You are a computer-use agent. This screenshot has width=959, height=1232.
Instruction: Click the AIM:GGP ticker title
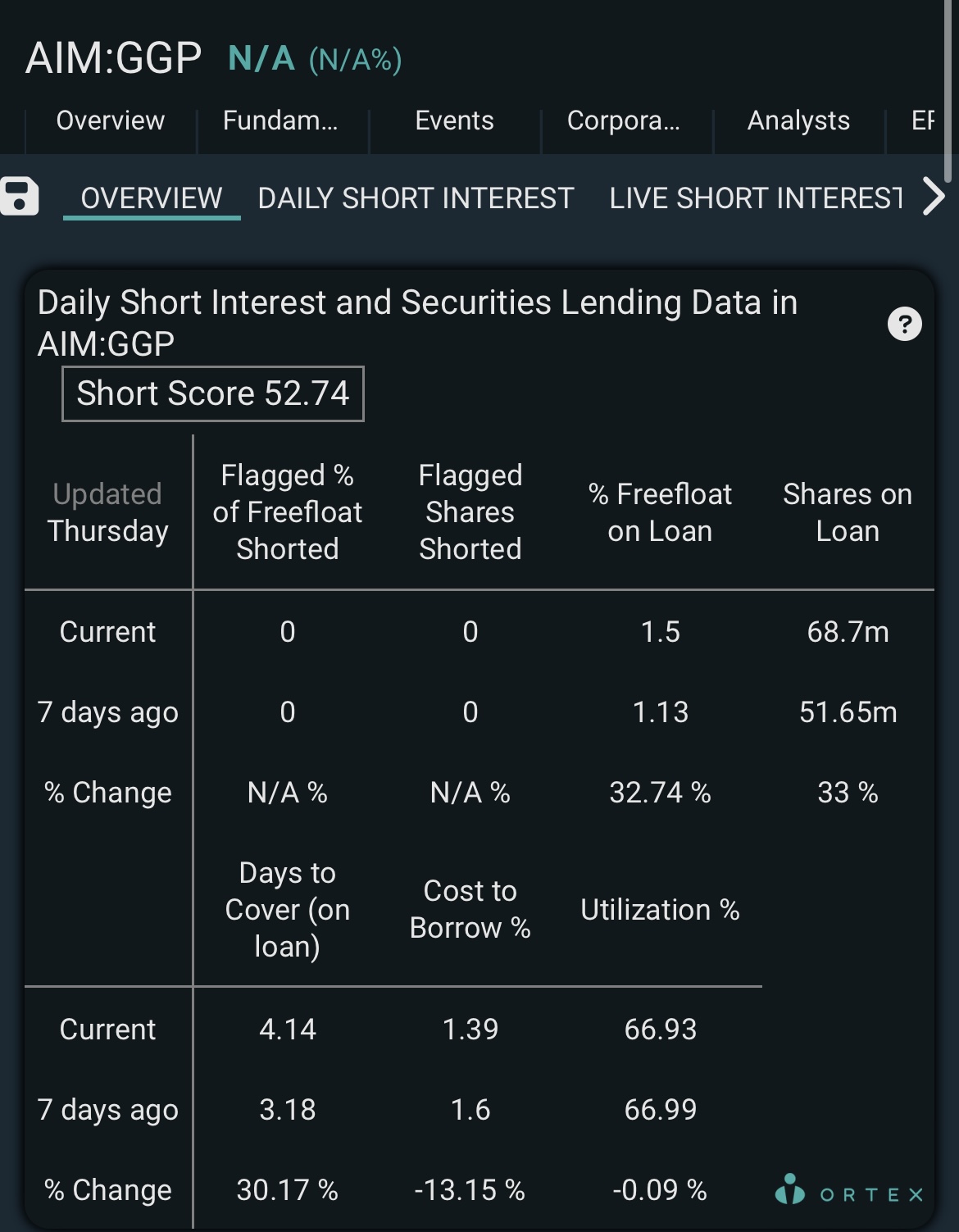click(x=114, y=58)
